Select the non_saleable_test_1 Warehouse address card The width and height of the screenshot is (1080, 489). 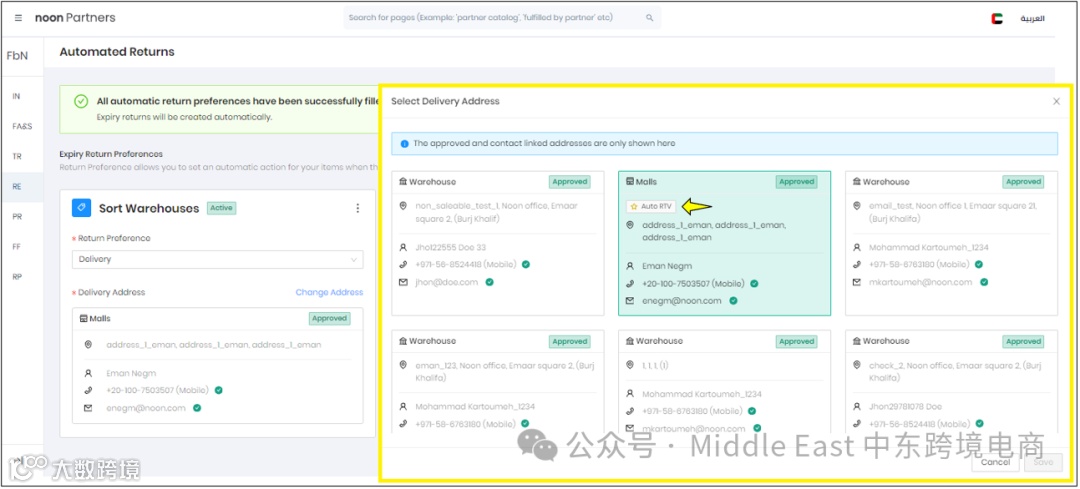497,243
